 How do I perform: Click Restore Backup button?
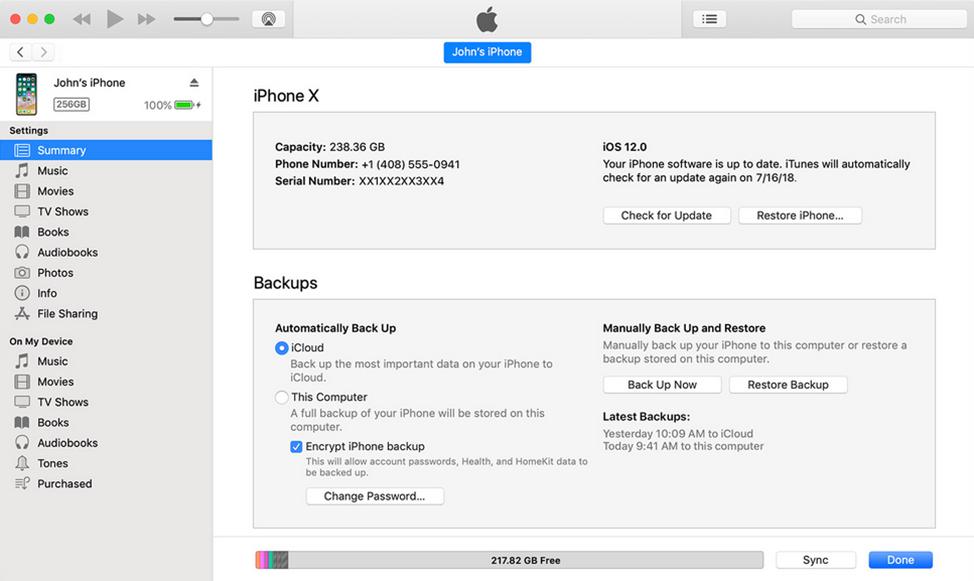(x=788, y=385)
